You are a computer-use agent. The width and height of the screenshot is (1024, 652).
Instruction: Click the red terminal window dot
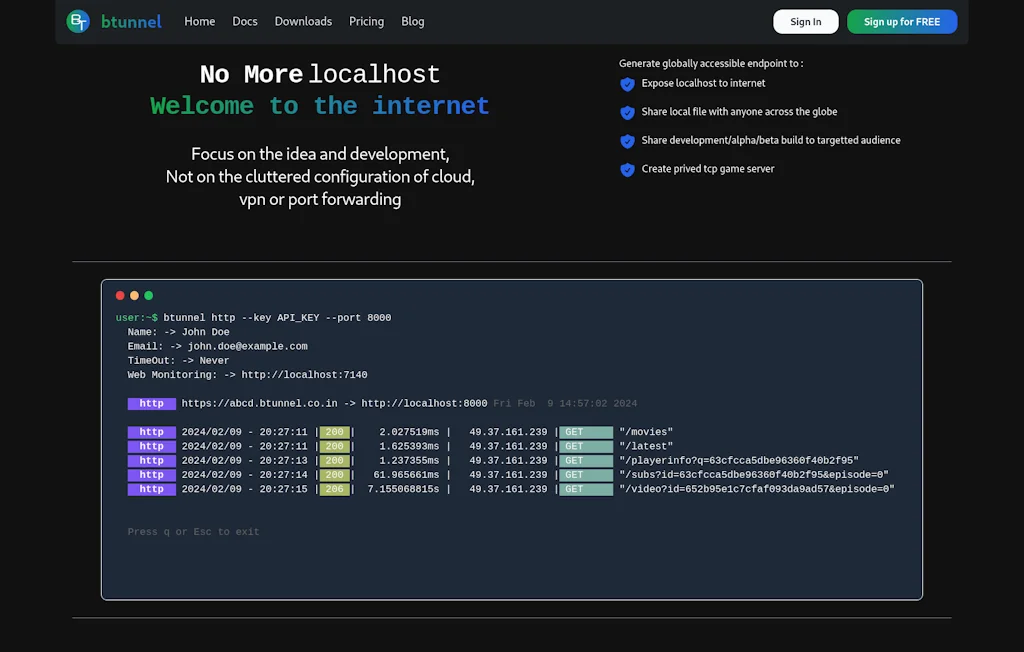tap(120, 296)
